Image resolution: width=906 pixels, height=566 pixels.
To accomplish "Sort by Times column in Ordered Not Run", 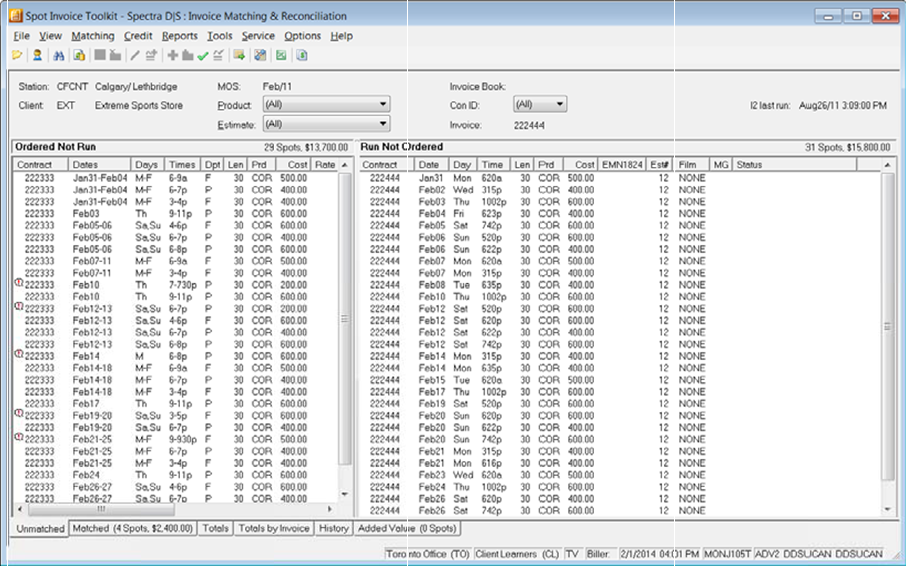I will pyautogui.click(x=183, y=165).
